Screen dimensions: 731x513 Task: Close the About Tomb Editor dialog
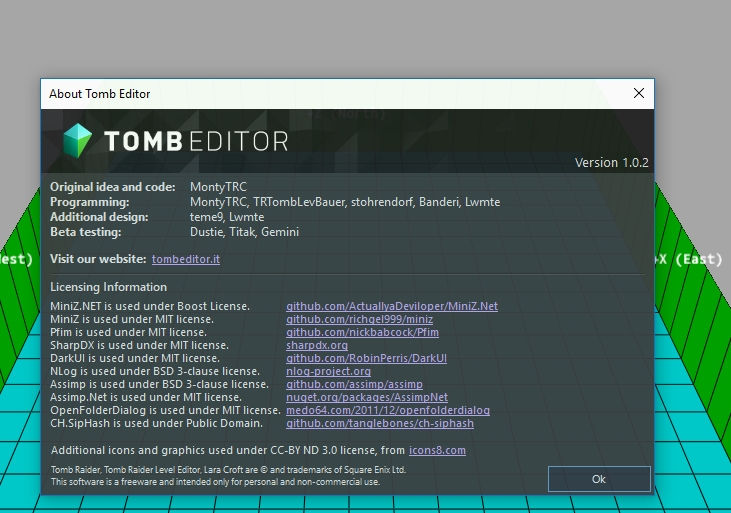pos(639,93)
